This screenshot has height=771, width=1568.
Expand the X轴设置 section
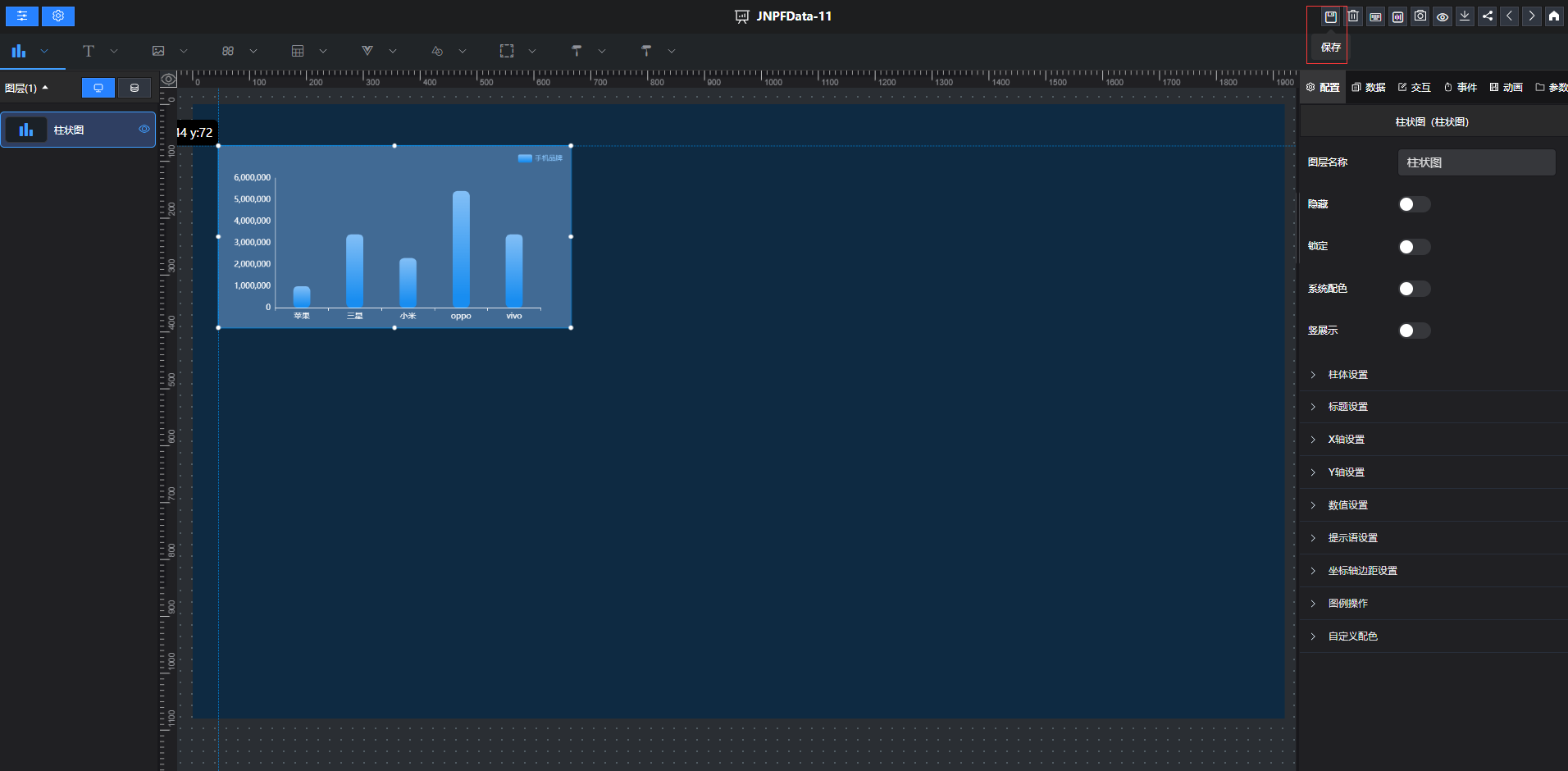[1346, 440]
